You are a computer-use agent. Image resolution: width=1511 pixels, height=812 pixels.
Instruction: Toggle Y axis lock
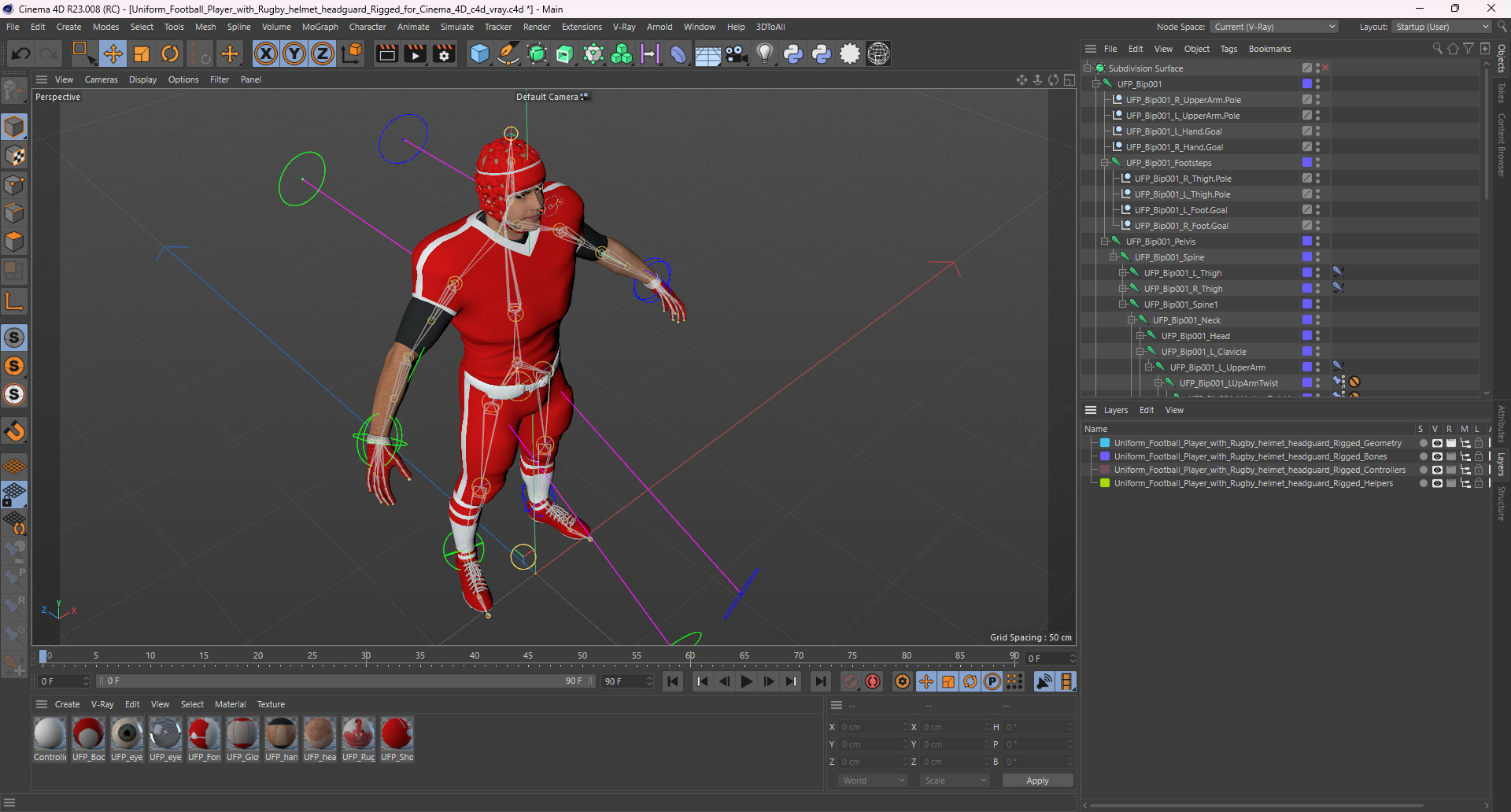294,54
